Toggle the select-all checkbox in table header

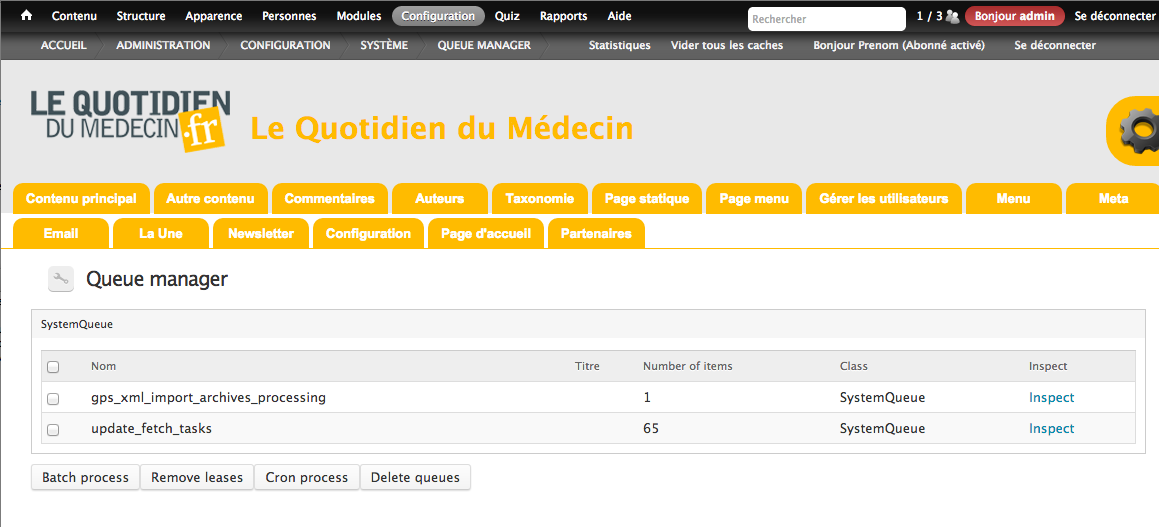pos(53,367)
